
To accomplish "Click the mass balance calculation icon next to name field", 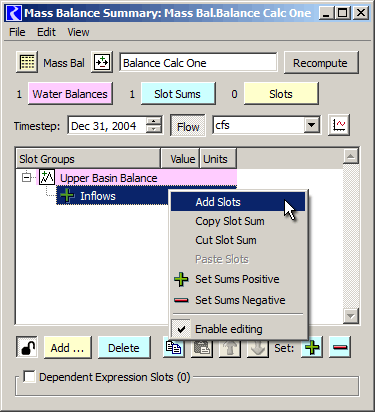I will click(x=102, y=62).
